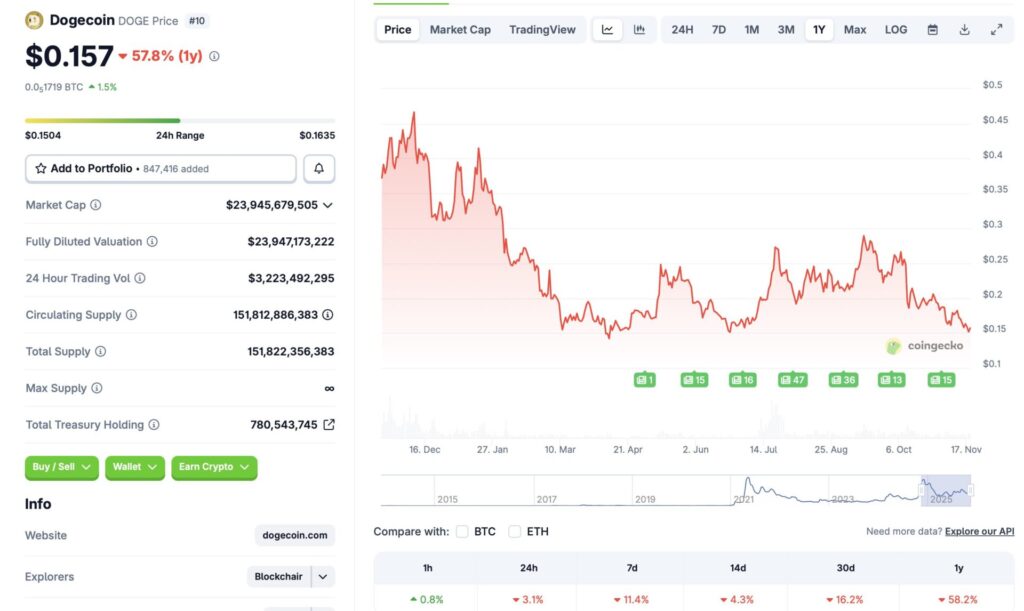Select the Market Cap chart tab

pyautogui.click(x=460, y=29)
